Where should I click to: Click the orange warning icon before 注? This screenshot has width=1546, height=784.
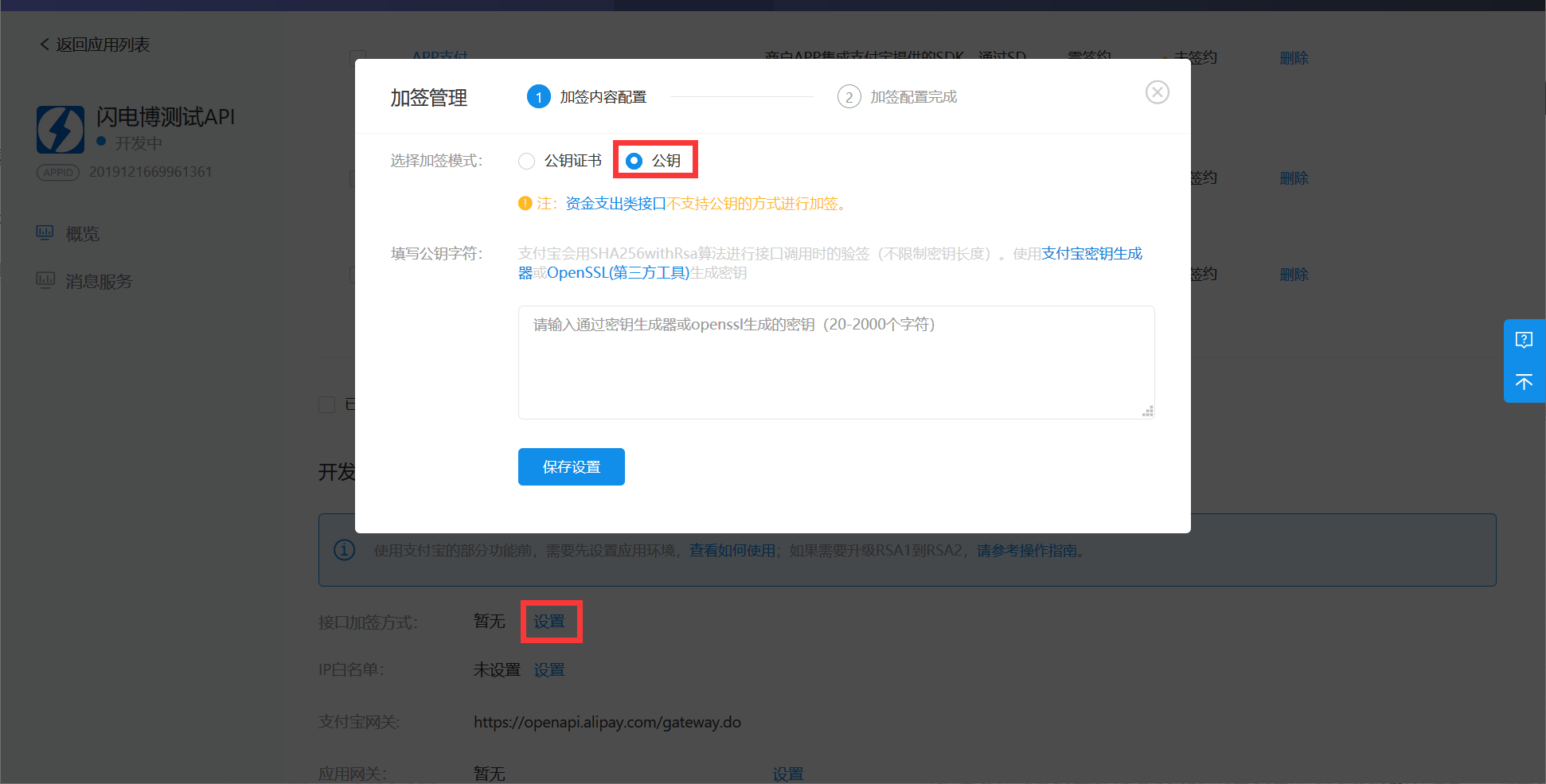click(x=526, y=203)
